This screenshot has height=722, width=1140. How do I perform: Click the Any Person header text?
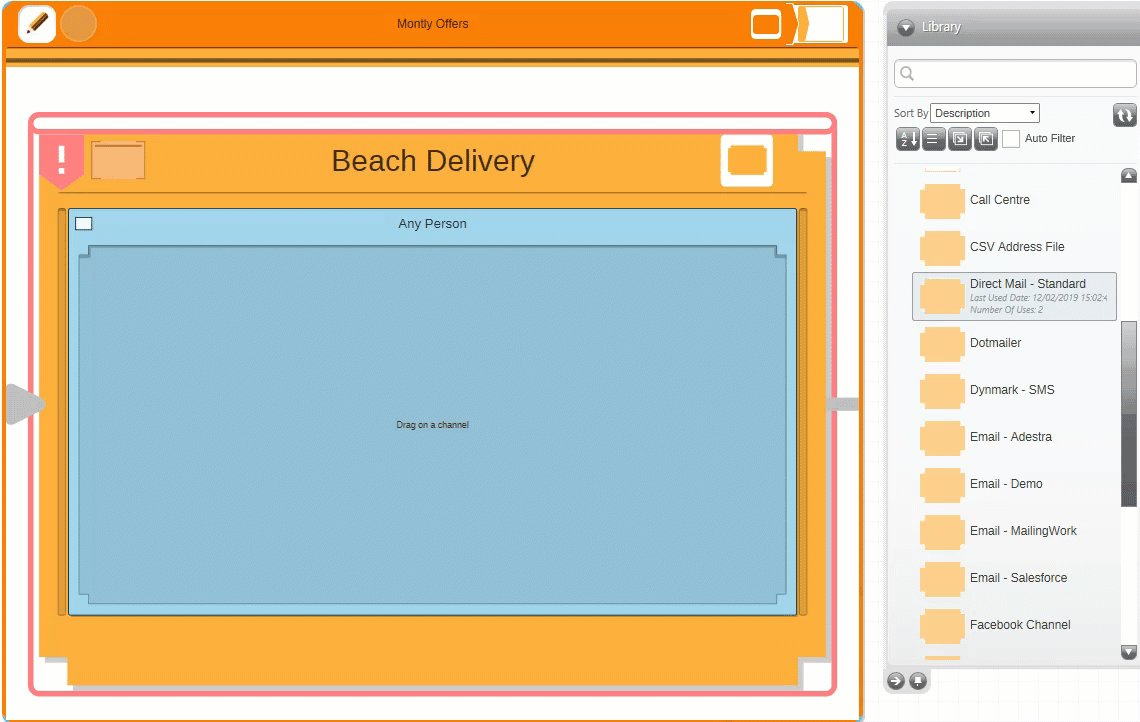(433, 224)
